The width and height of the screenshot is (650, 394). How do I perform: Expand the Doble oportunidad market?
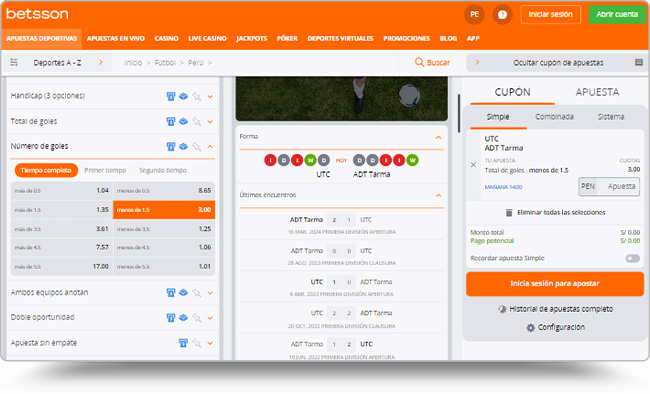(210, 318)
